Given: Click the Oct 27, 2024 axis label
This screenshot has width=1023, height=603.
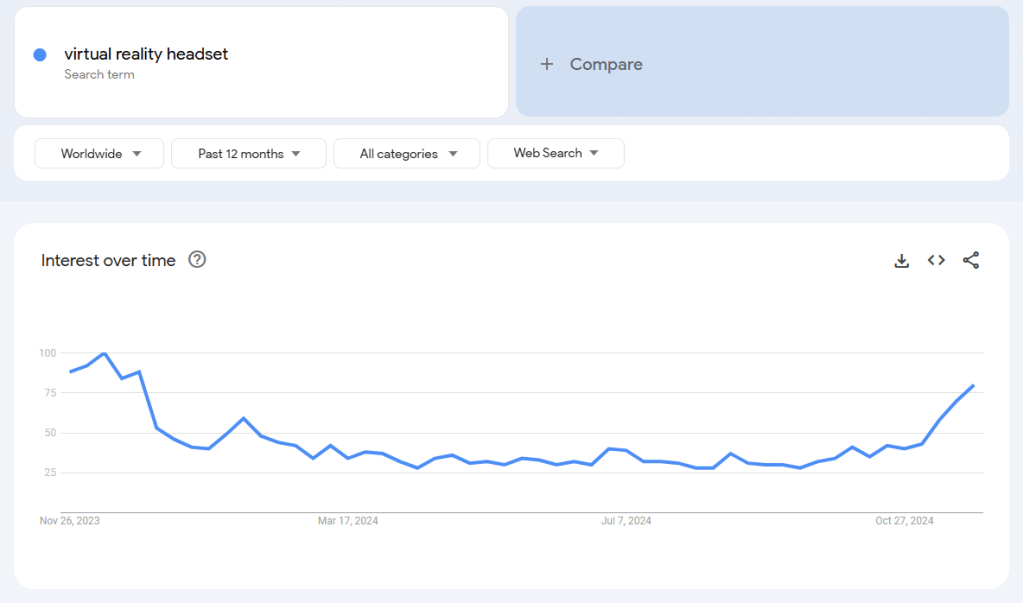Looking at the screenshot, I should (904, 521).
